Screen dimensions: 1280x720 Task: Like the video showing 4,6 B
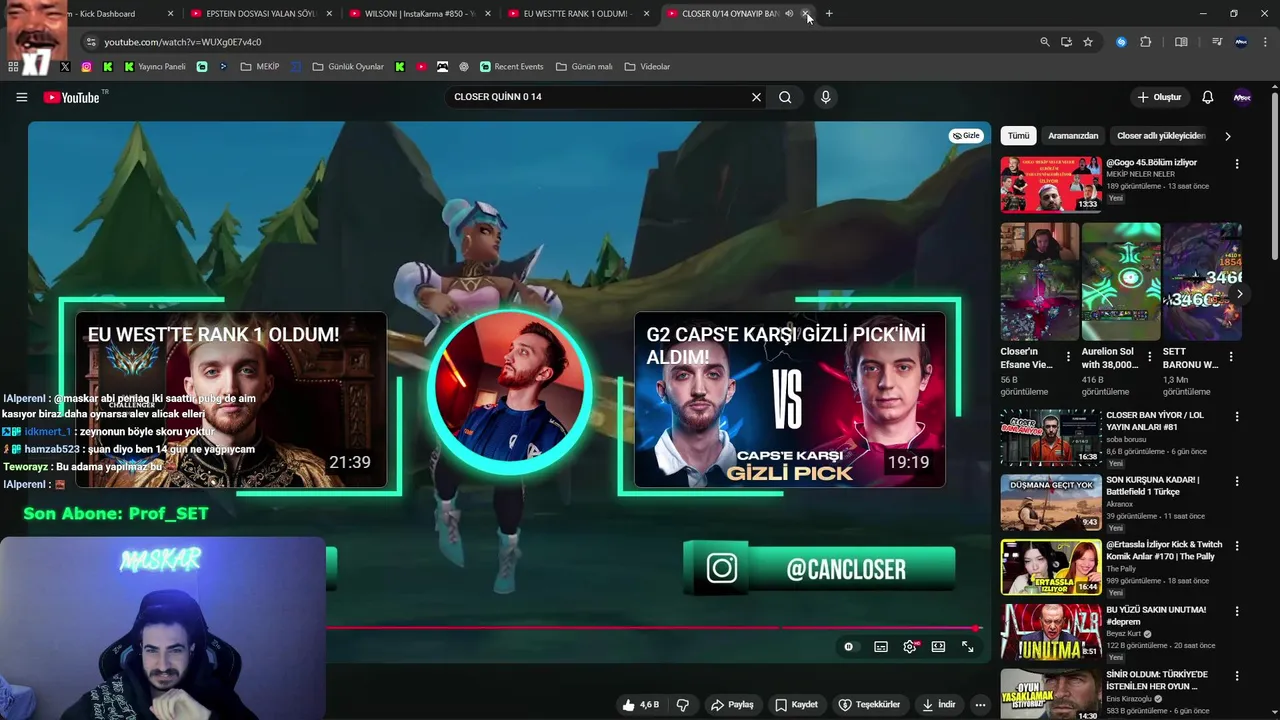click(640, 705)
